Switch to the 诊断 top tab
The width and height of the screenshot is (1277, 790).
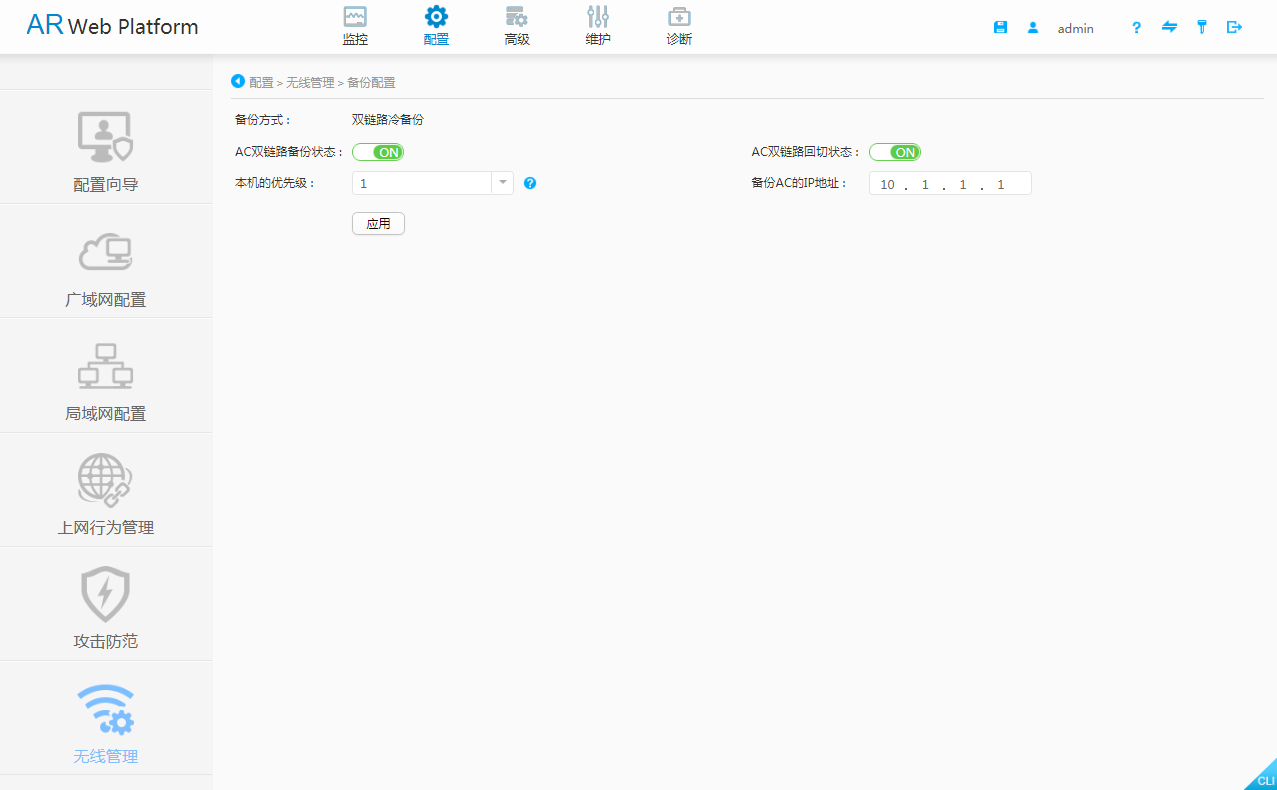click(x=679, y=27)
